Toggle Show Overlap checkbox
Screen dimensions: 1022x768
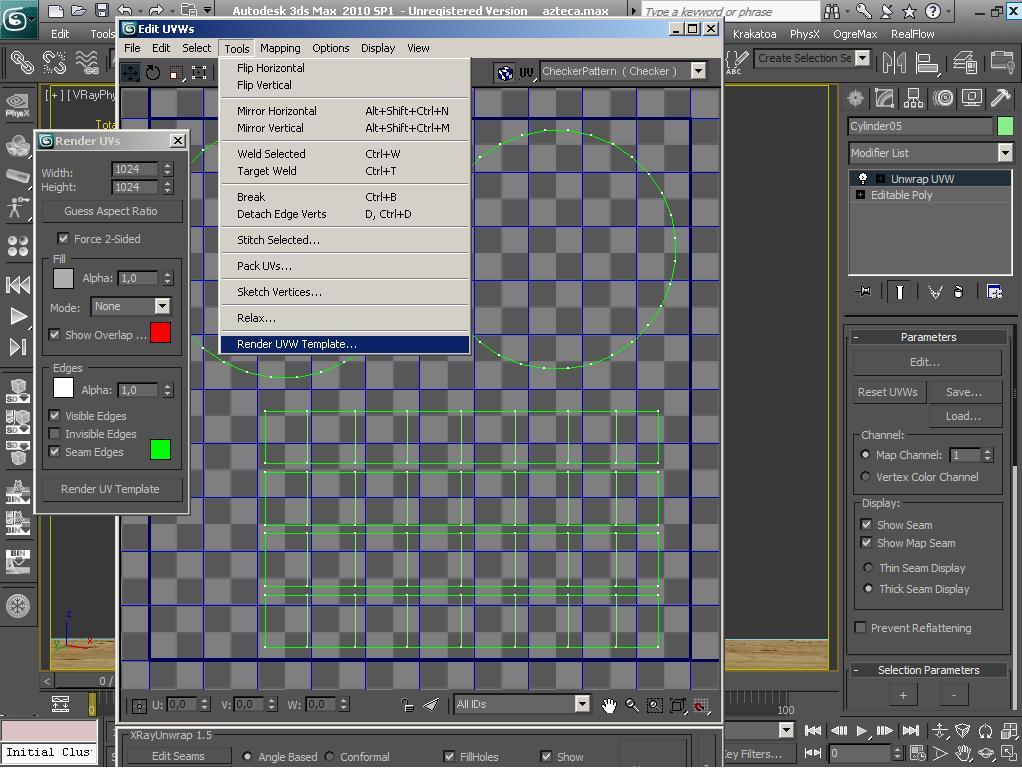coord(54,334)
